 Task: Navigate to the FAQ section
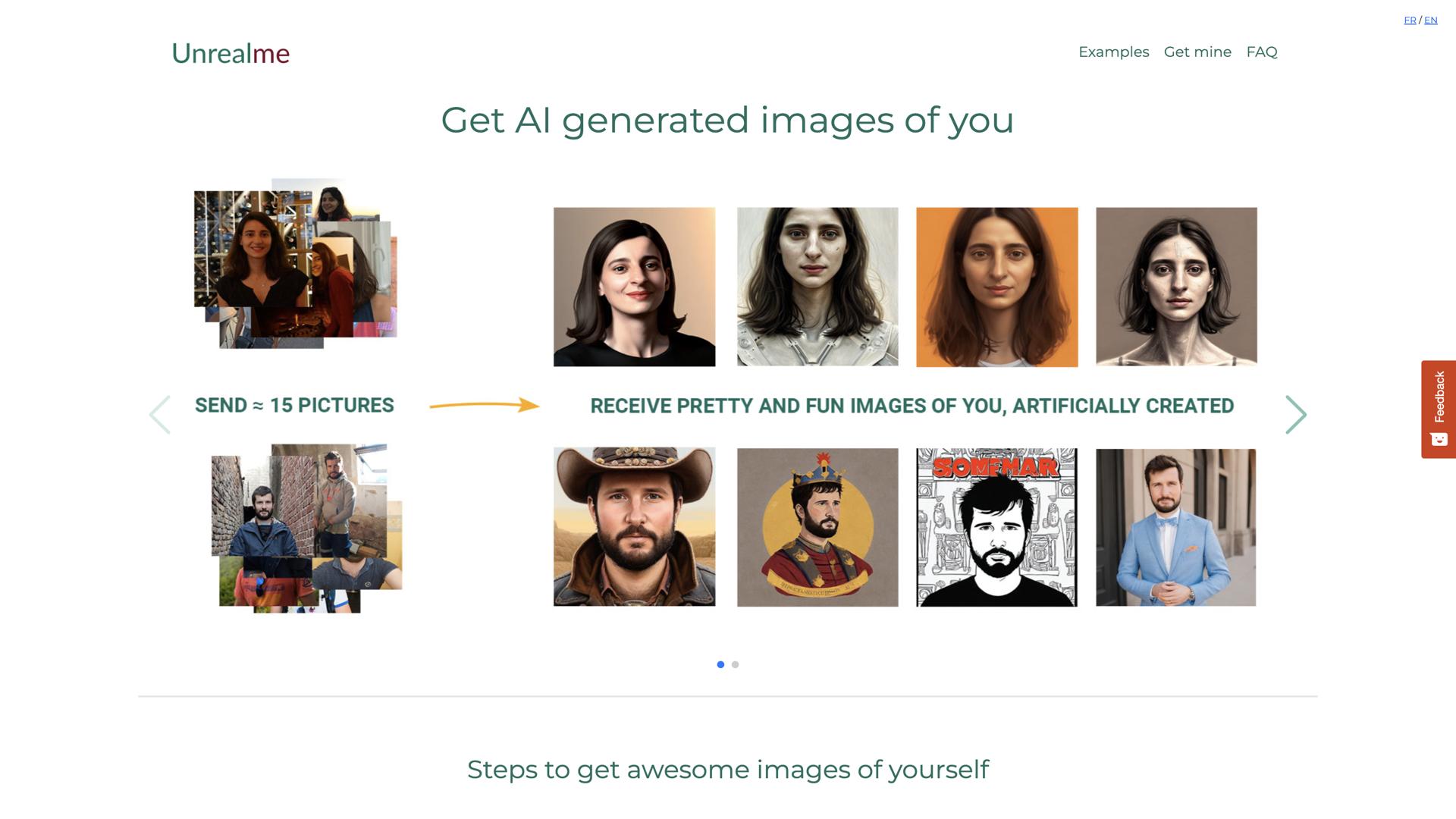[x=1262, y=52]
